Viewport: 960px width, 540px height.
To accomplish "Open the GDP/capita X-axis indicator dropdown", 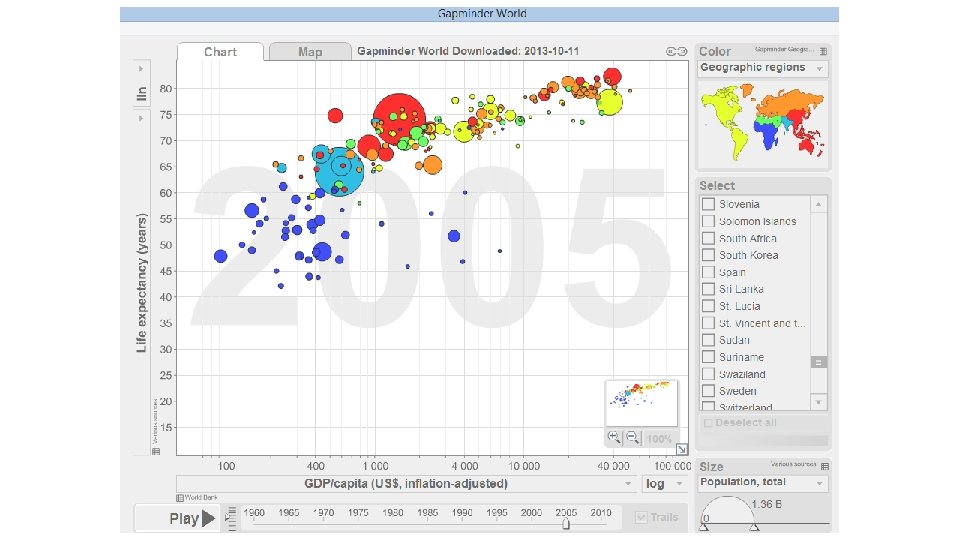I will point(407,484).
